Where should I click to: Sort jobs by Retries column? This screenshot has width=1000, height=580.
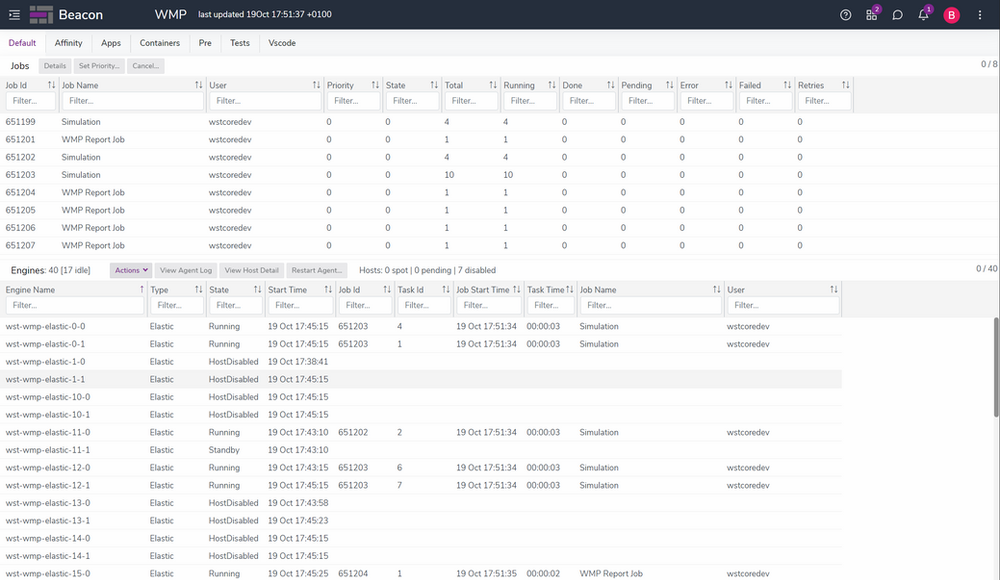(x=846, y=85)
